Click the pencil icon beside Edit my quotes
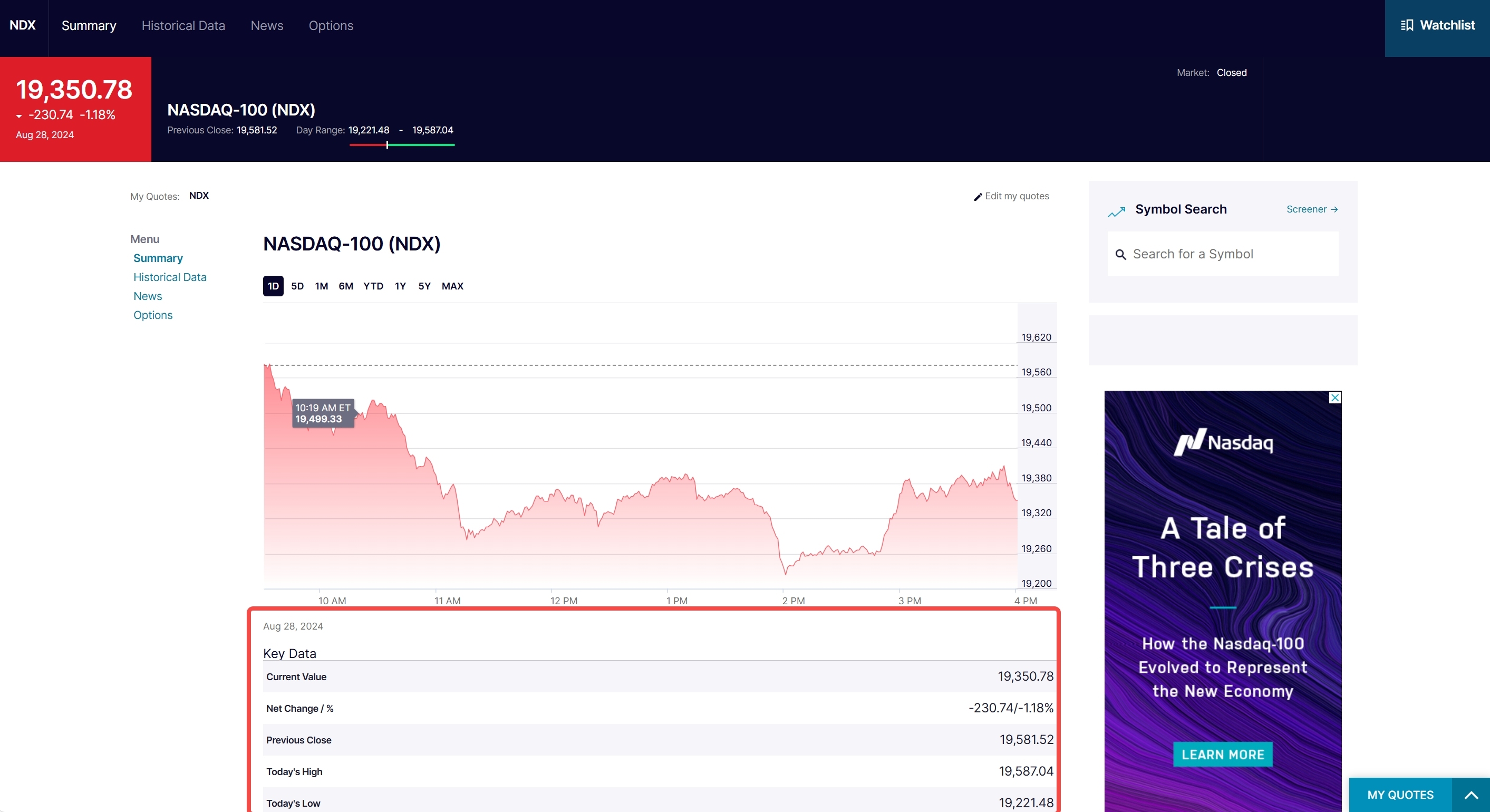Screen dimensions: 1490x812 [x=978, y=197]
